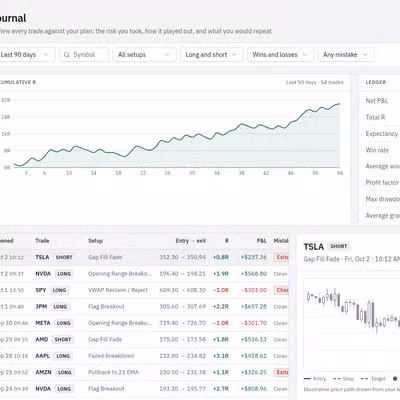Image resolution: width=400 pixels, height=400 pixels.
Task: Click the Entry legend item in chart
Action: (315, 379)
